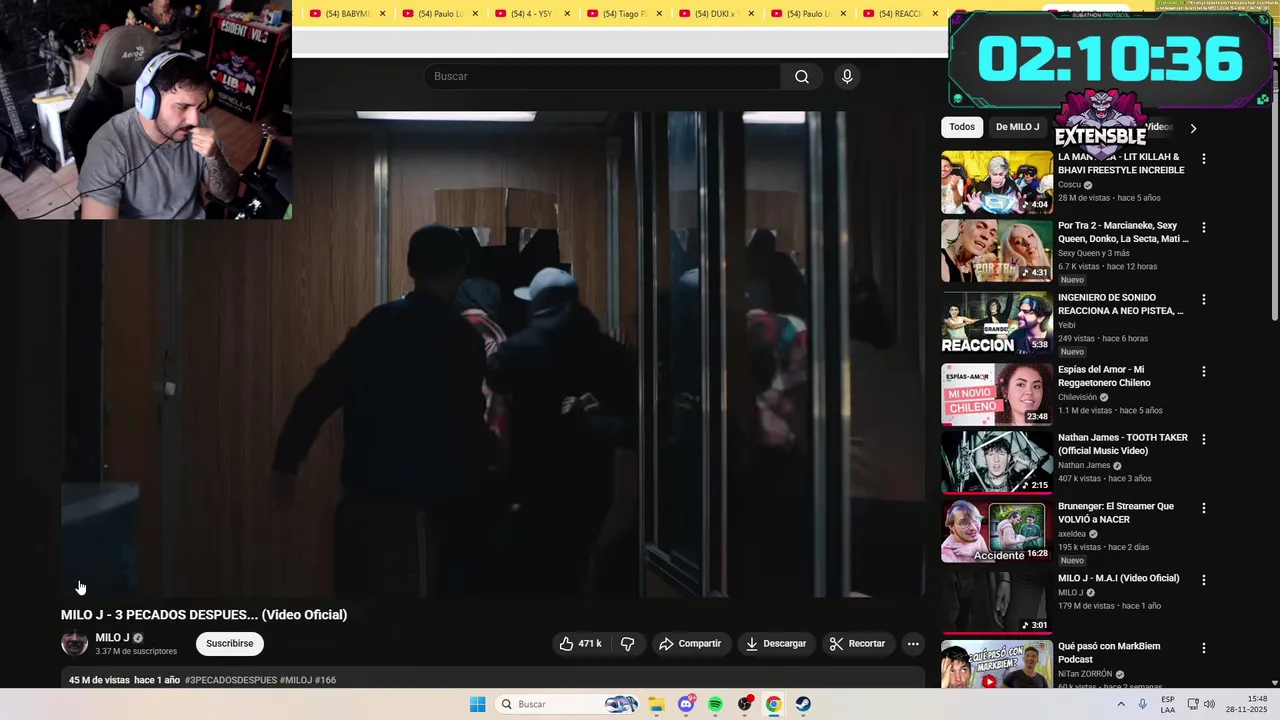Open options menu for Brunenger video
This screenshot has width=1280, height=720.
tap(1204, 508)
